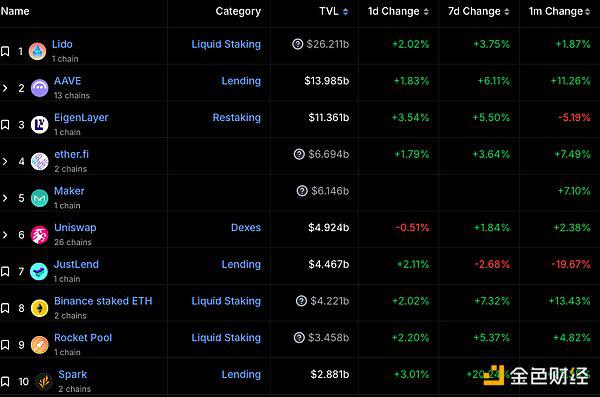
Task: Click the AAVE ghost logo icon
Action: pyautogui.click(x=39, y=88)
